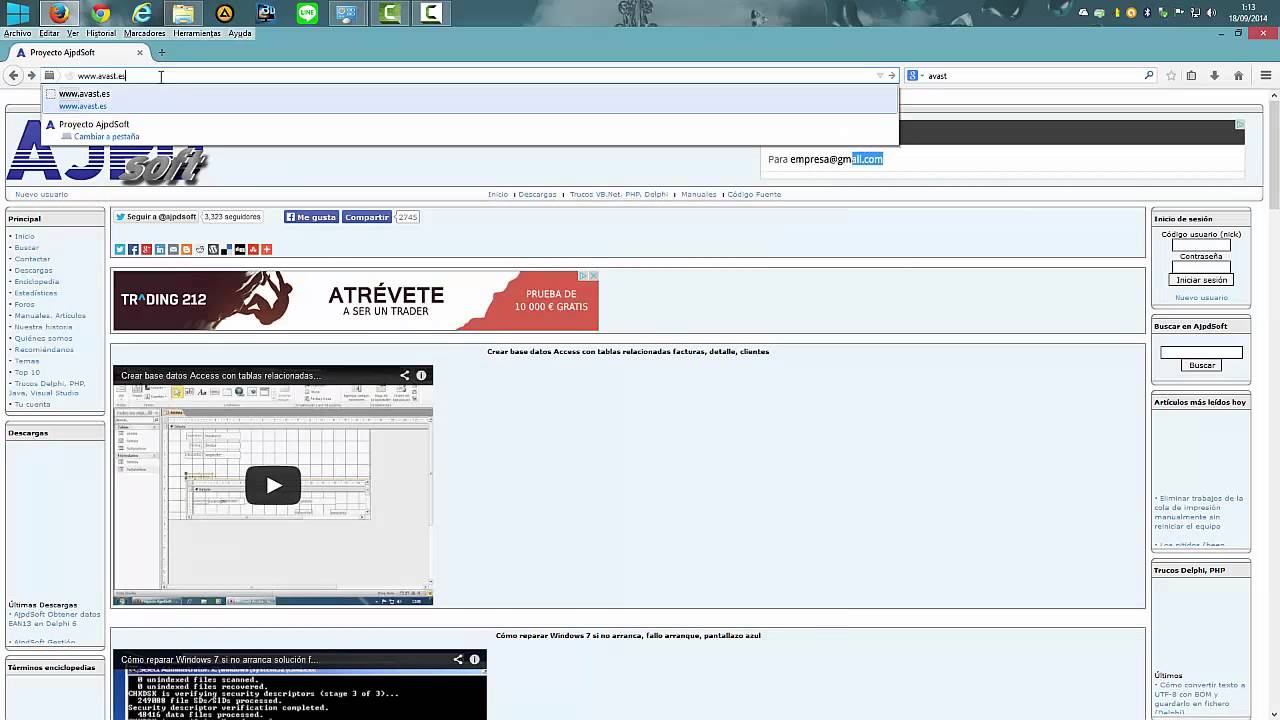Bookmark this page with the star icon
This screenshot has width=1280, height=720.
pos(1171,75)
